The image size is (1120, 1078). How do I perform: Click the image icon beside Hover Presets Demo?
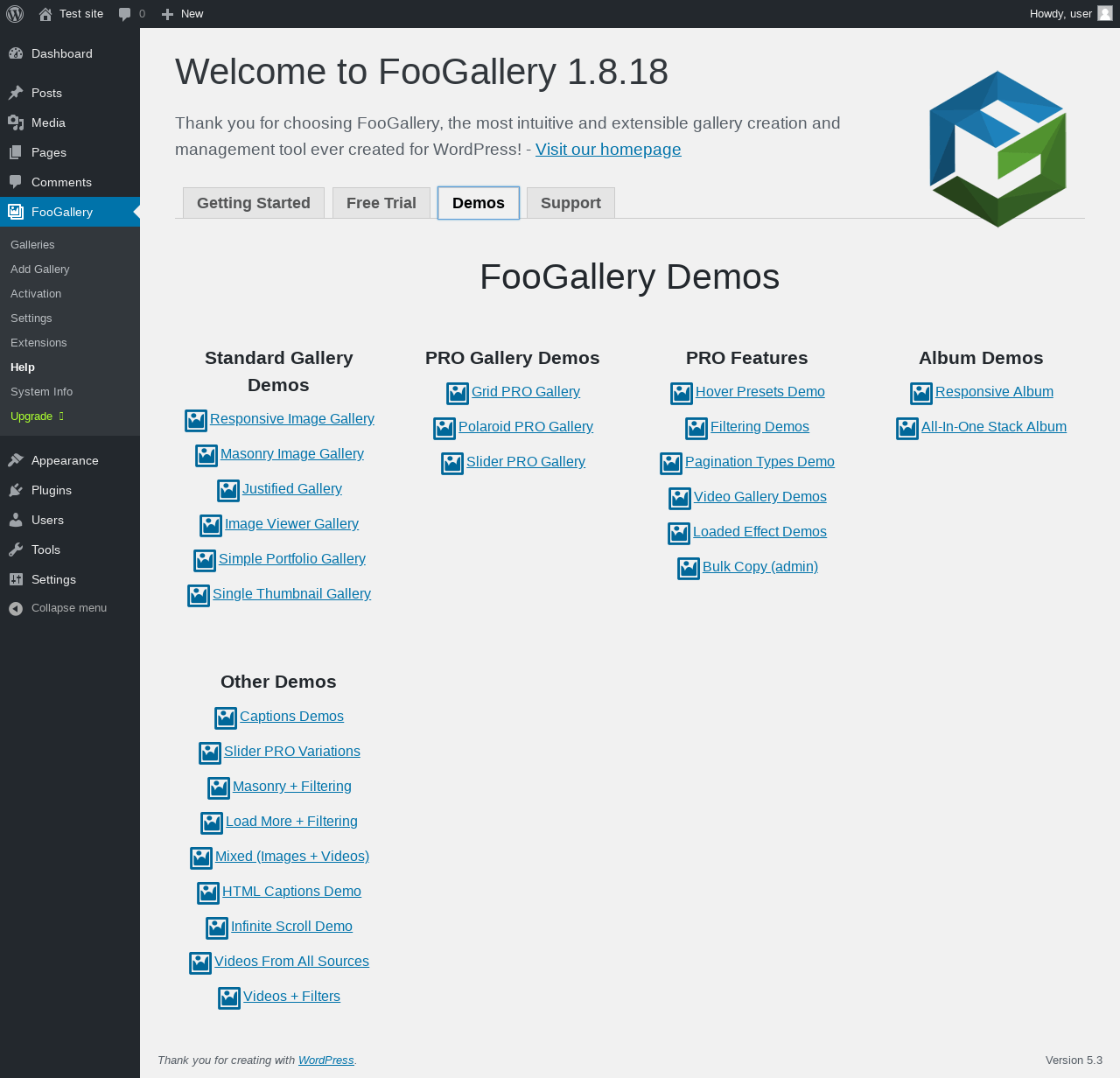pos(682,394)
